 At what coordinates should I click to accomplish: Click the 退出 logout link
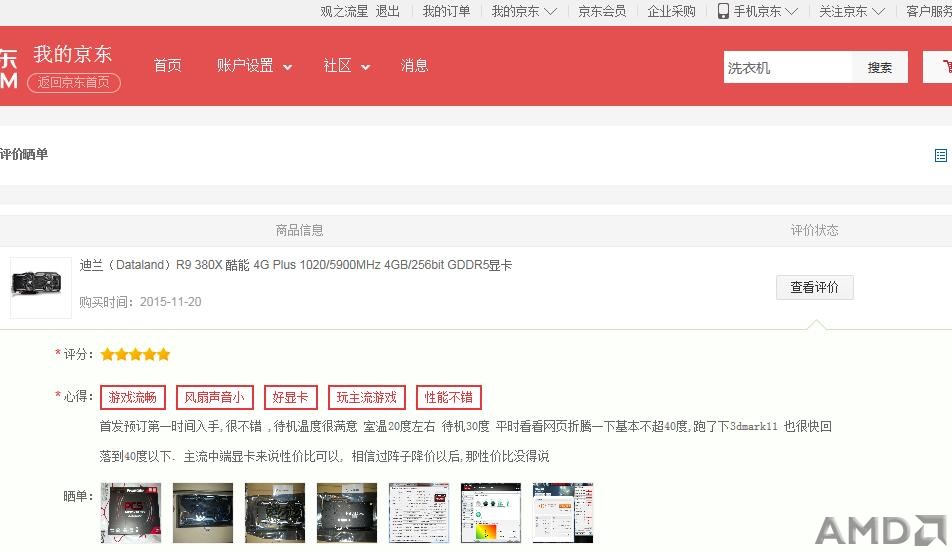387,12
